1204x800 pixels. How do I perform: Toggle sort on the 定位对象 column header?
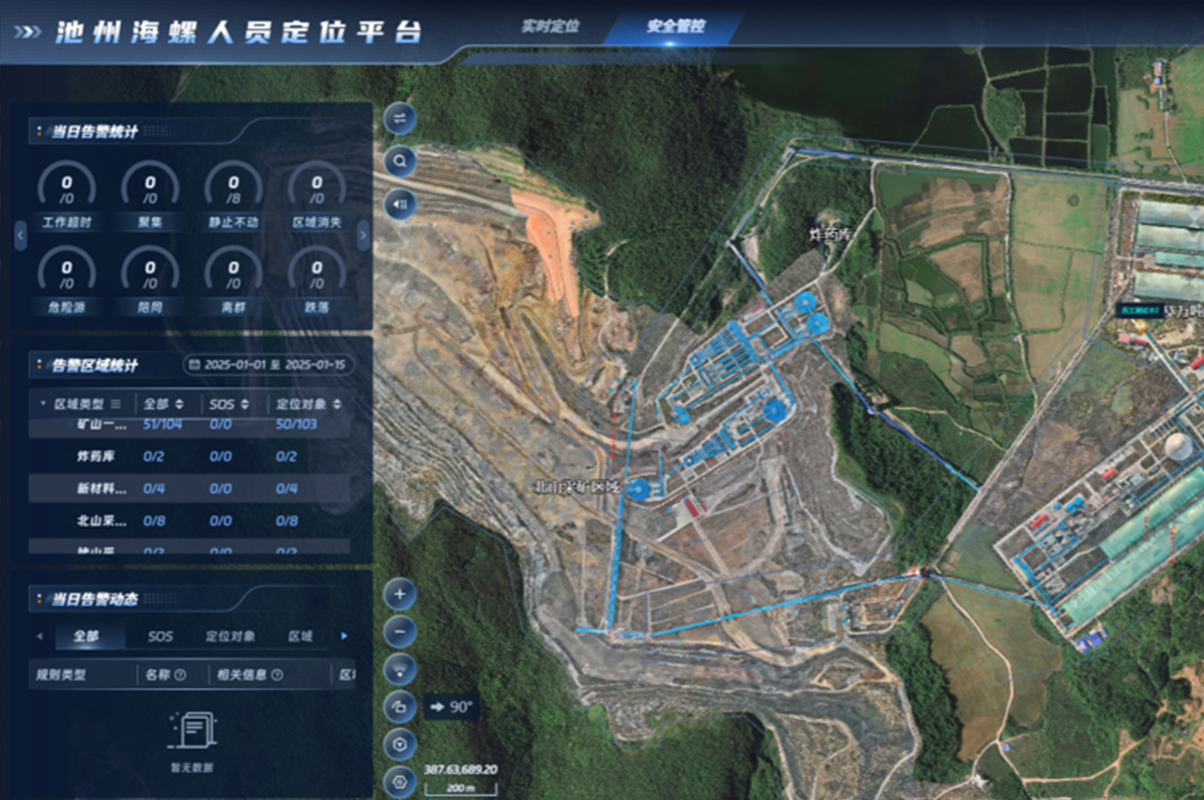337,404
